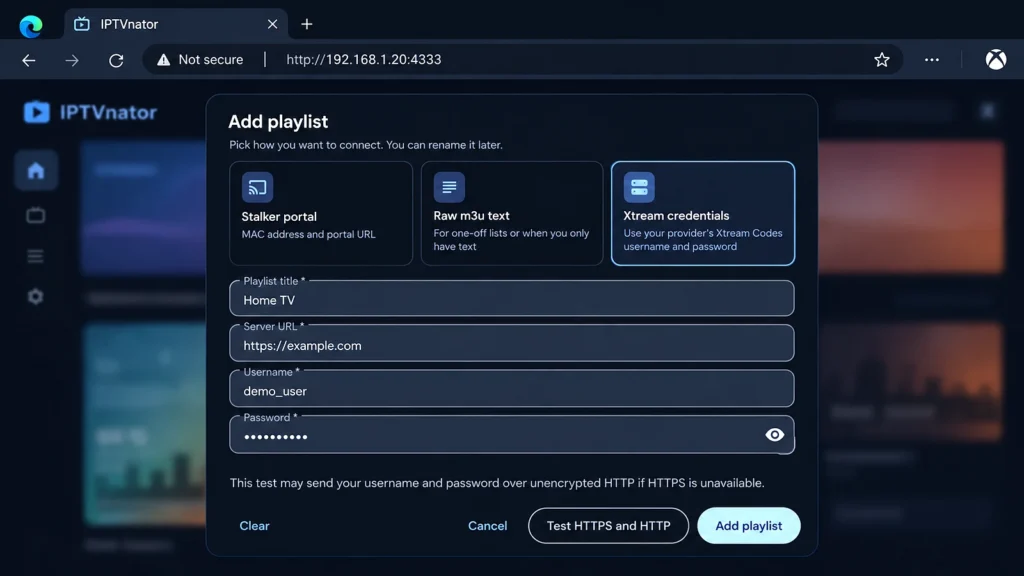Open the list sidebar icon
Image resolution: width=1024 pixels, height=576 pixels.
(x=36, y=256)
